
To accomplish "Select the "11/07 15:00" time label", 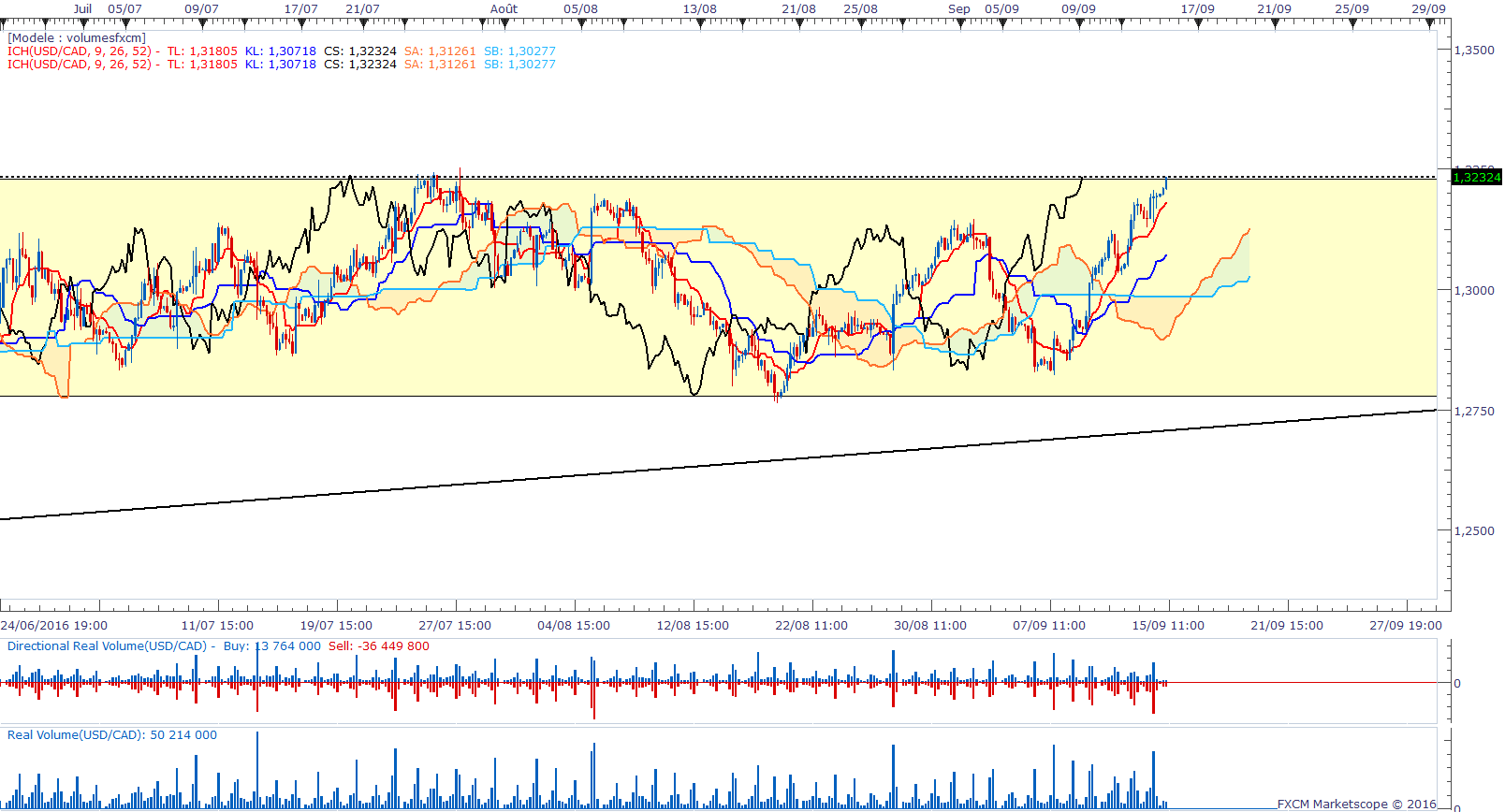I will click(x=217, y=626).
